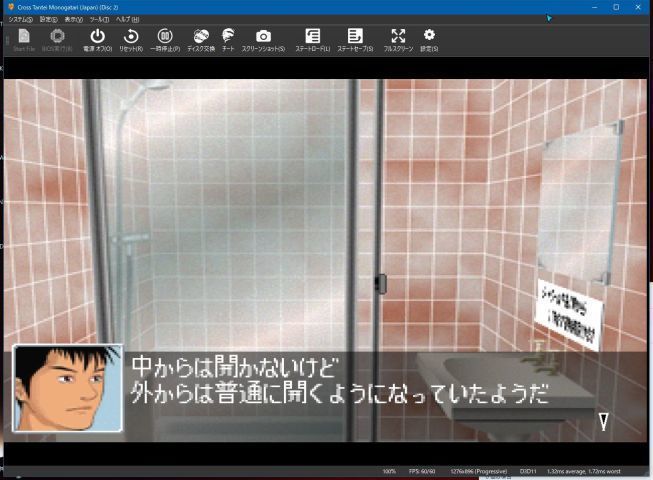Click the dialogue text 中からは開かないけど
This screenshot has height=480, width=653.
(235, 366)
